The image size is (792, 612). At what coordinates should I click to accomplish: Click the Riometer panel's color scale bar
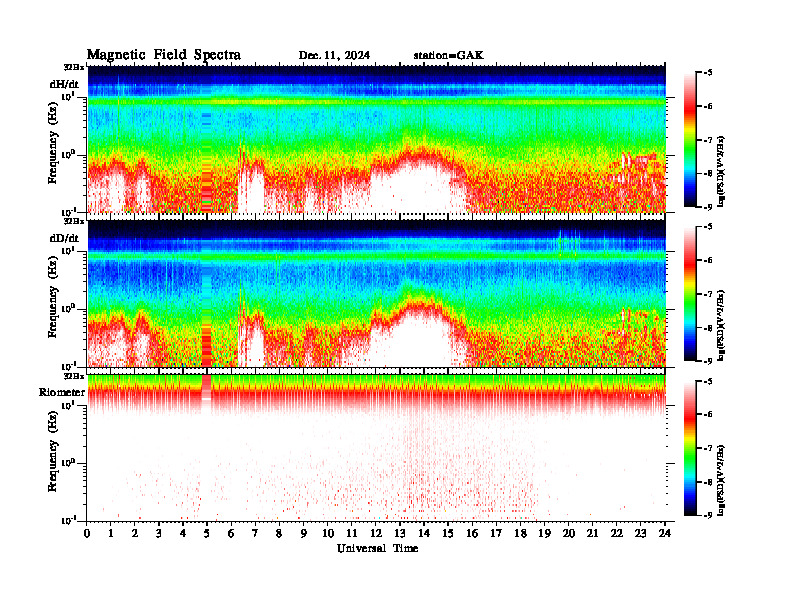click(690, 448)
